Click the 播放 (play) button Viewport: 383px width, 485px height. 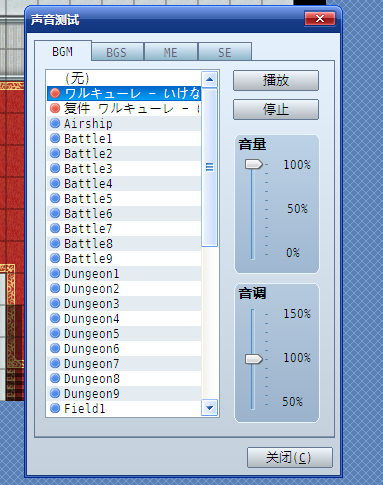276,80
